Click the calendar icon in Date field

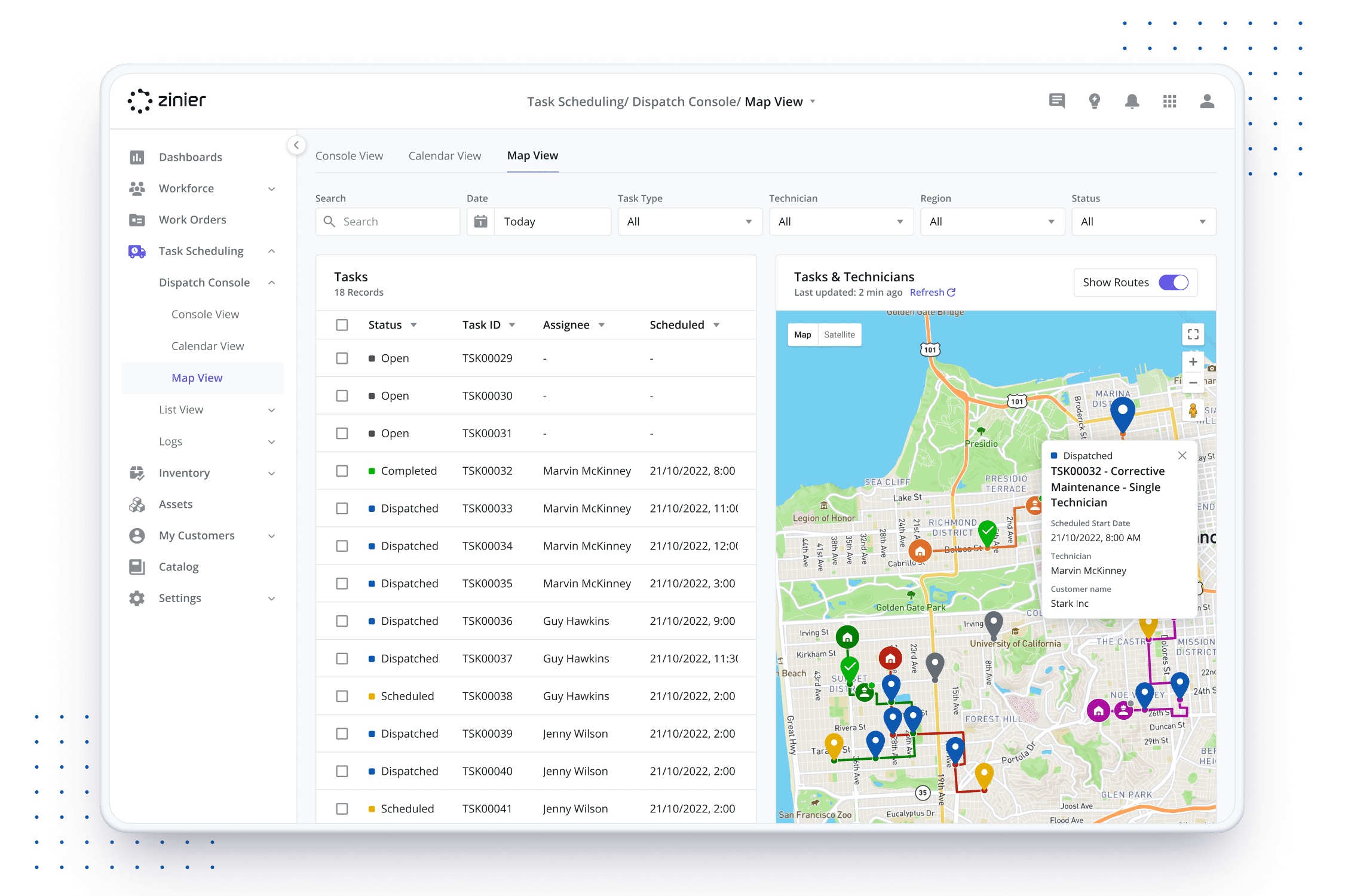(x=480, y=222)
